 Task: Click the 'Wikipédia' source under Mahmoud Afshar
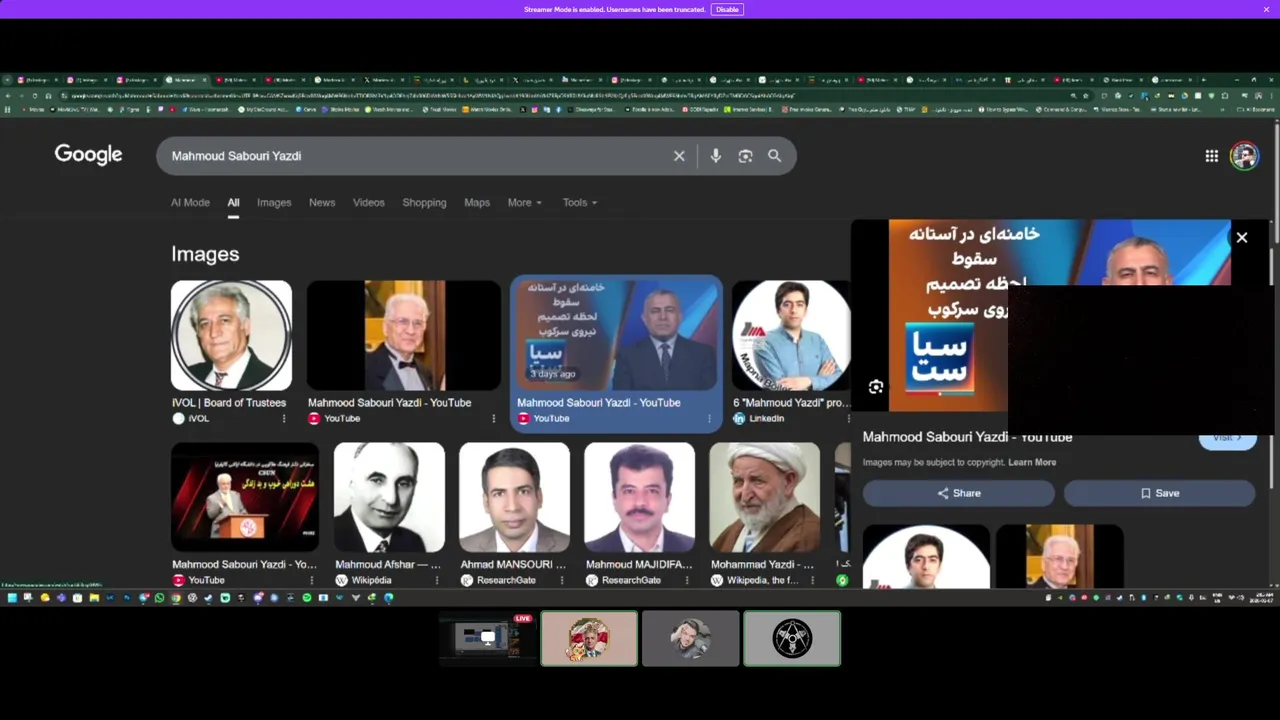pos(371,580)
